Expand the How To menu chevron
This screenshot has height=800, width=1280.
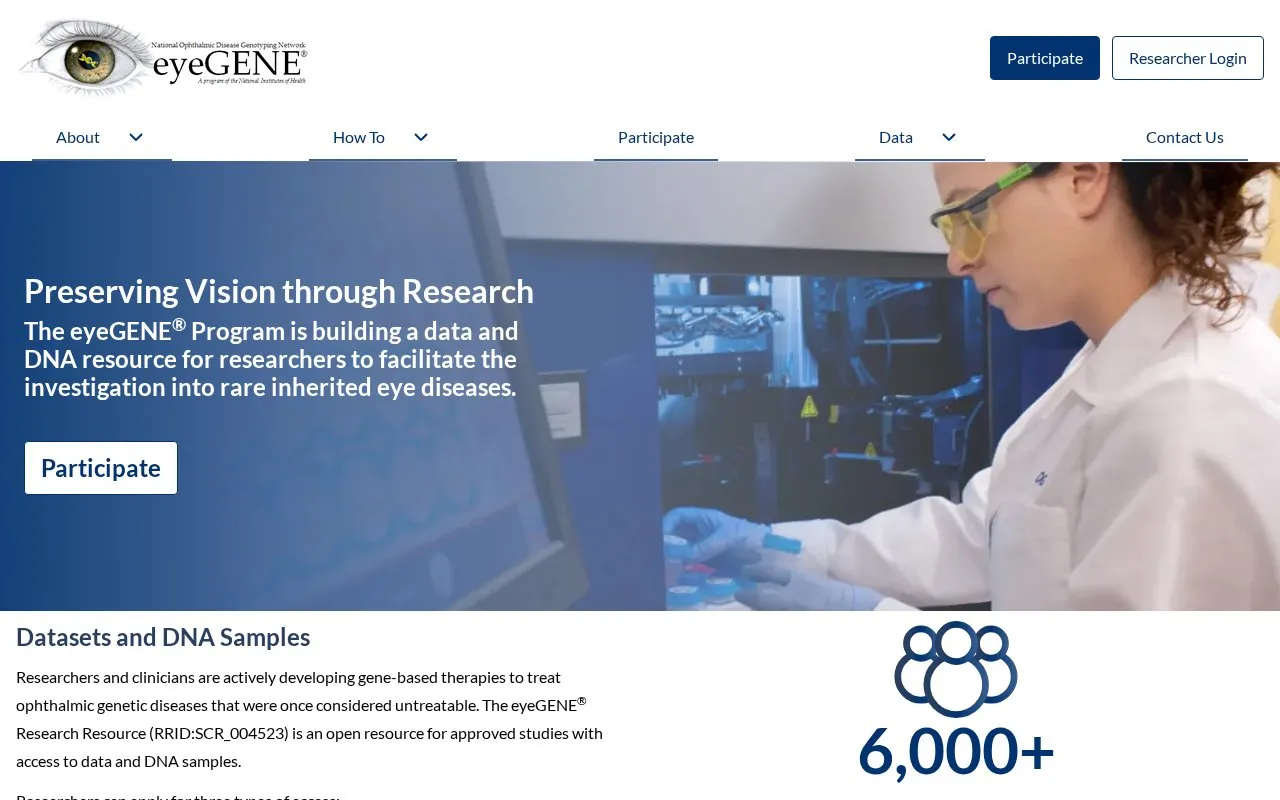coord(421,137)
